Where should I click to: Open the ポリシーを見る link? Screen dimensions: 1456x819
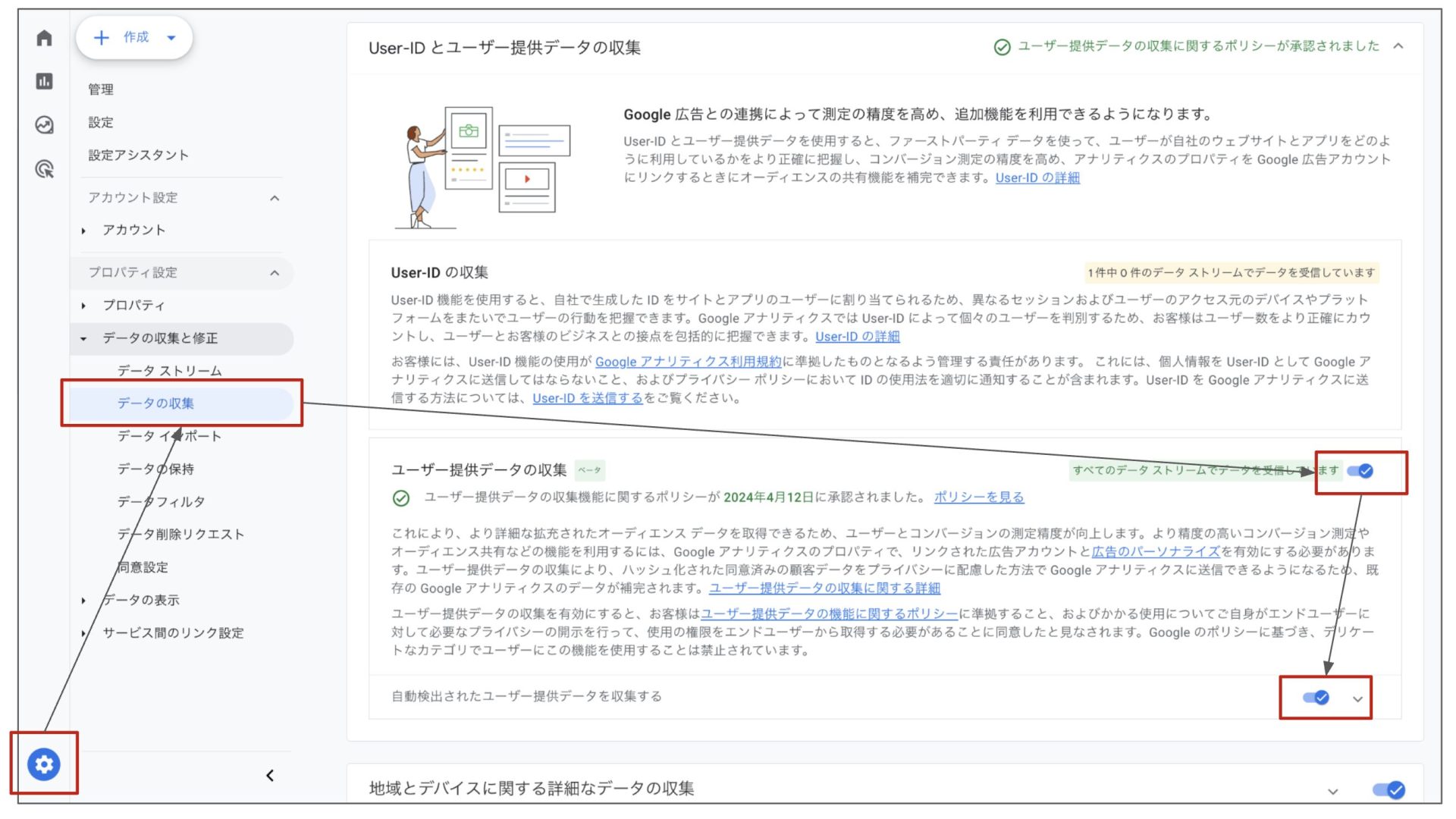(978, 497)
